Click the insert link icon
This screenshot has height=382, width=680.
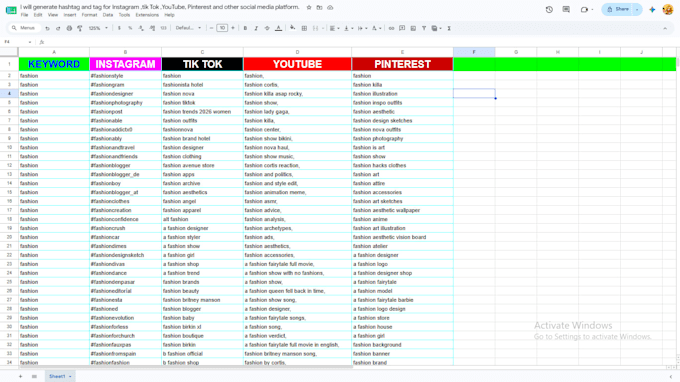coord(391,28)
